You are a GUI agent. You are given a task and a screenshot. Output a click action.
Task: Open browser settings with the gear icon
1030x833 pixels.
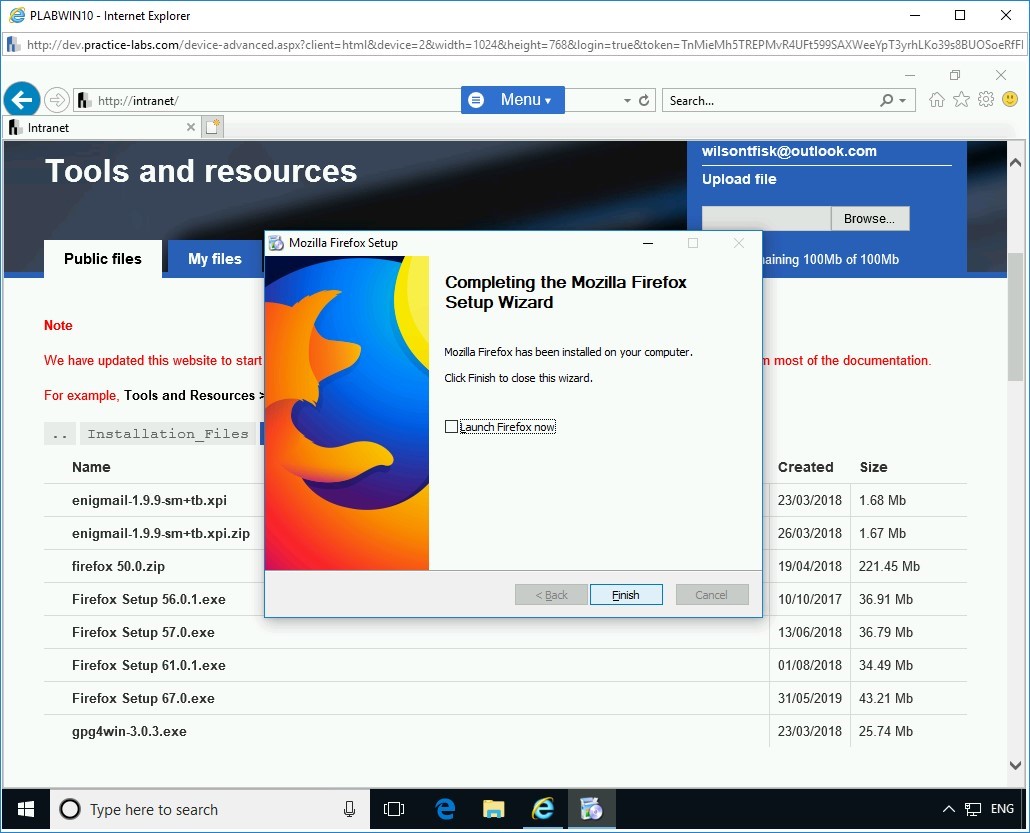tap(985, 99)
